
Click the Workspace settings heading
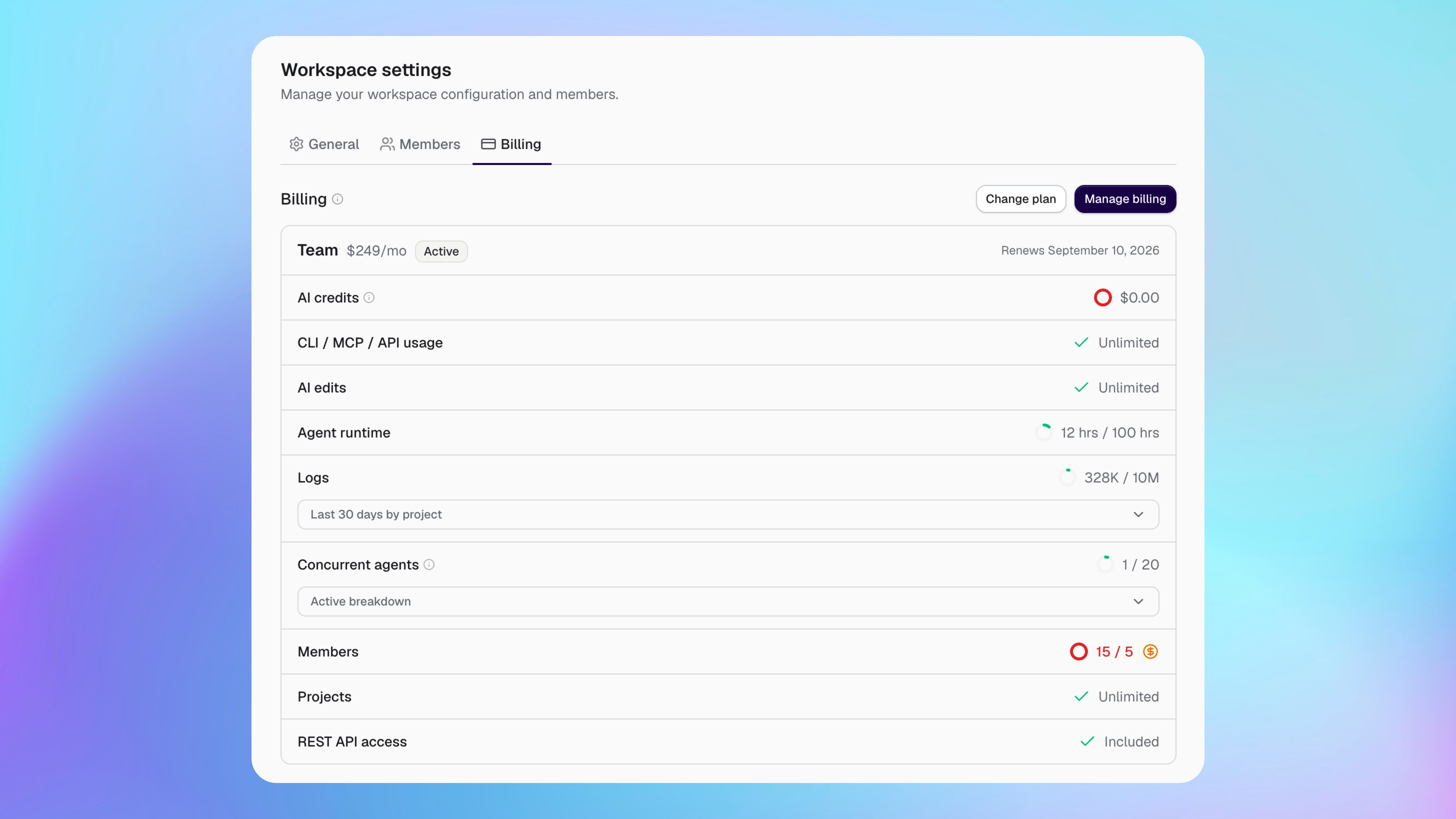tap(366, 70)
